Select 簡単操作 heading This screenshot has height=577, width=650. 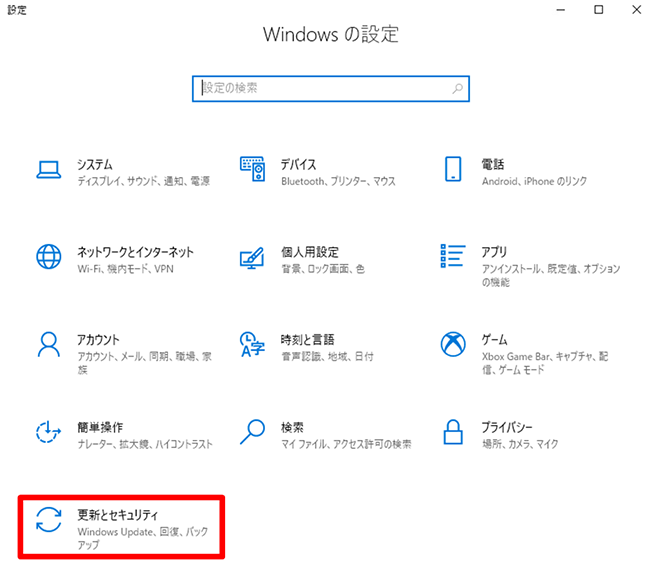[x=100, y=427]
